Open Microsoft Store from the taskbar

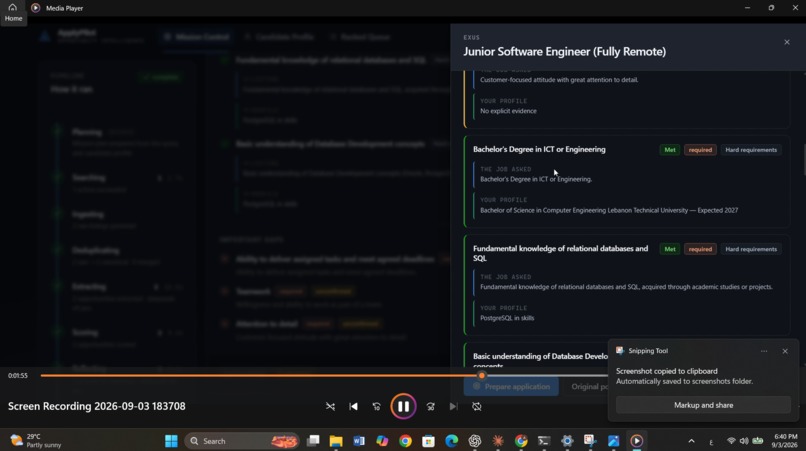point(428,441)
